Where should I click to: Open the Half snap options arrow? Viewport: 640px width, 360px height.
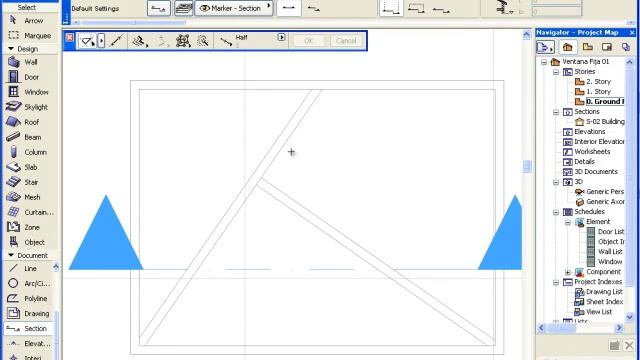[281, 37]
